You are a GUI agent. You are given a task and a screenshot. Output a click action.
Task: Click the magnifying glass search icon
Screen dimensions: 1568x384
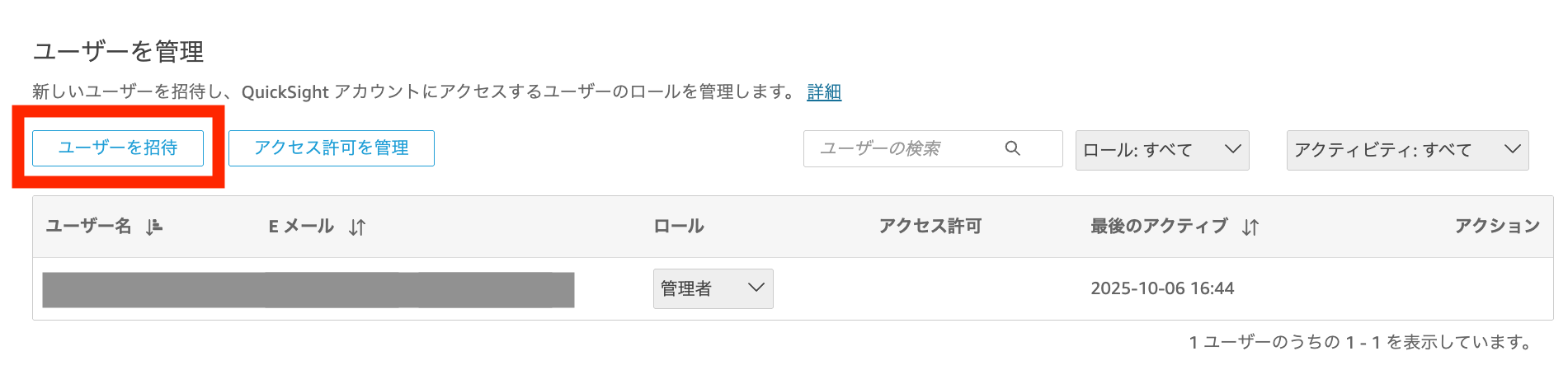click(x=1013, y=148)
